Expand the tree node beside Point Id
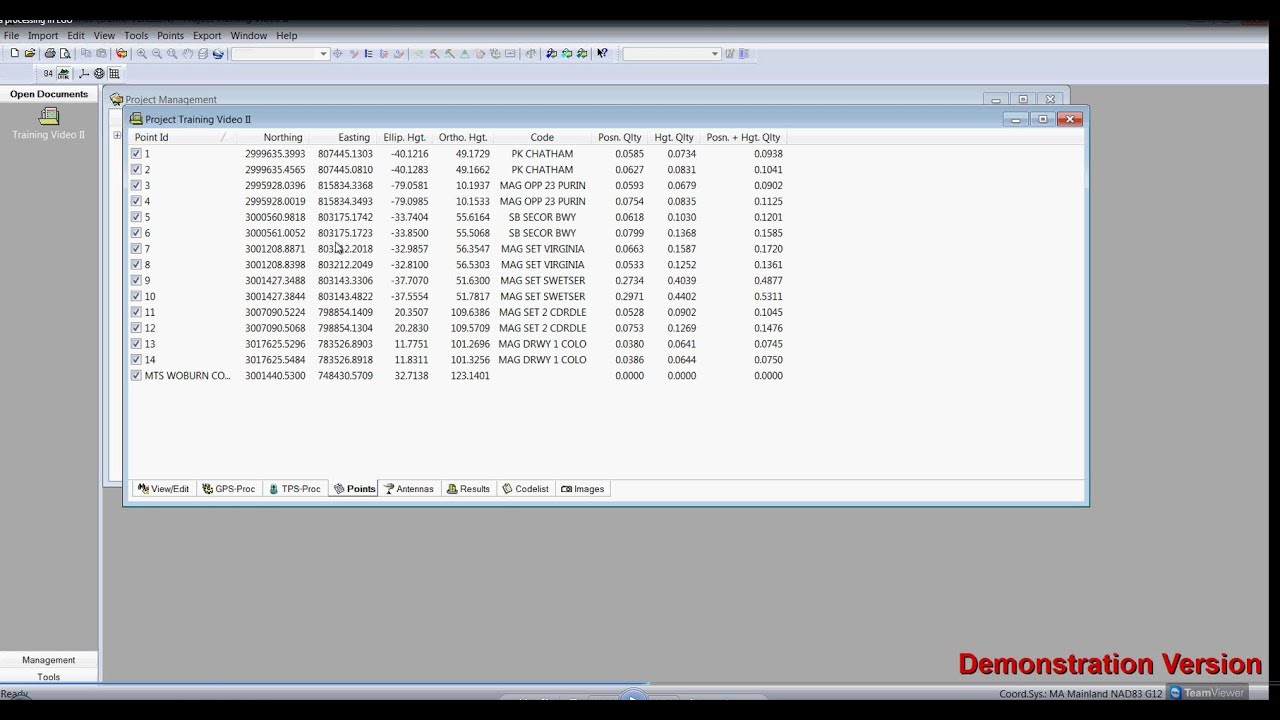The image size is (1280, 720). coord(117,135)
